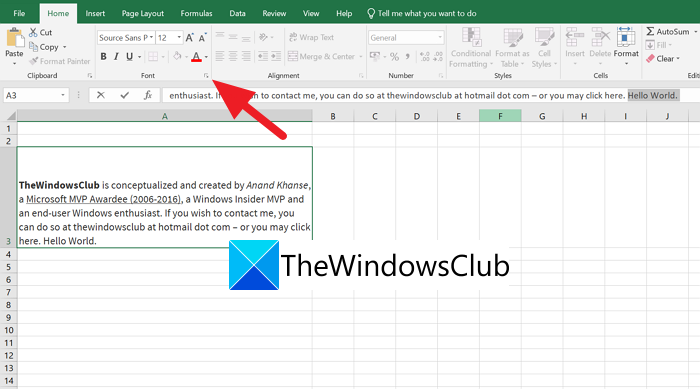This screenshot has width=700, height=389.
Task: Click the Select All corner triangle
Action: pos(10,117)
